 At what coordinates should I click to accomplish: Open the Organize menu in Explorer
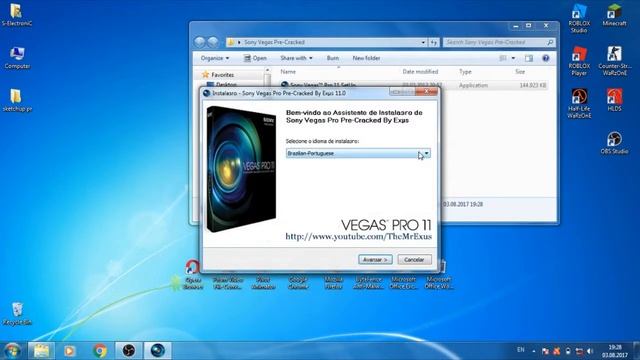pos(215,58)
